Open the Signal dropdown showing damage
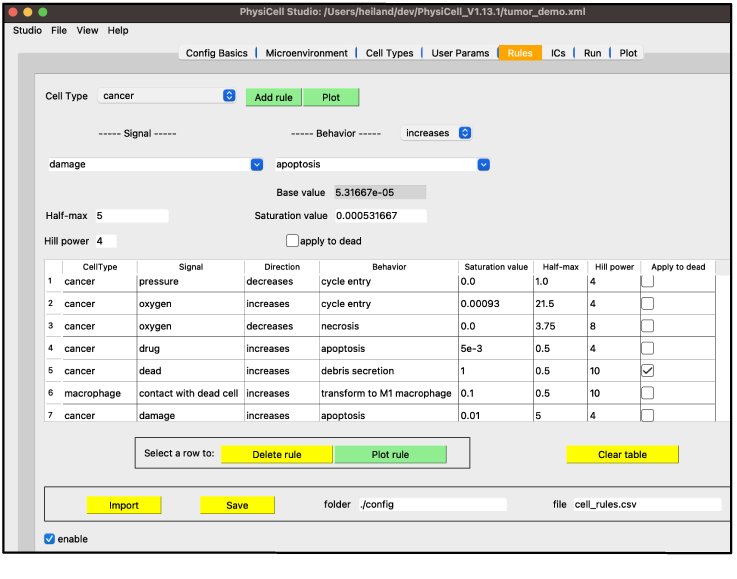This screenshot has height=579, width=737. [155, 164]
